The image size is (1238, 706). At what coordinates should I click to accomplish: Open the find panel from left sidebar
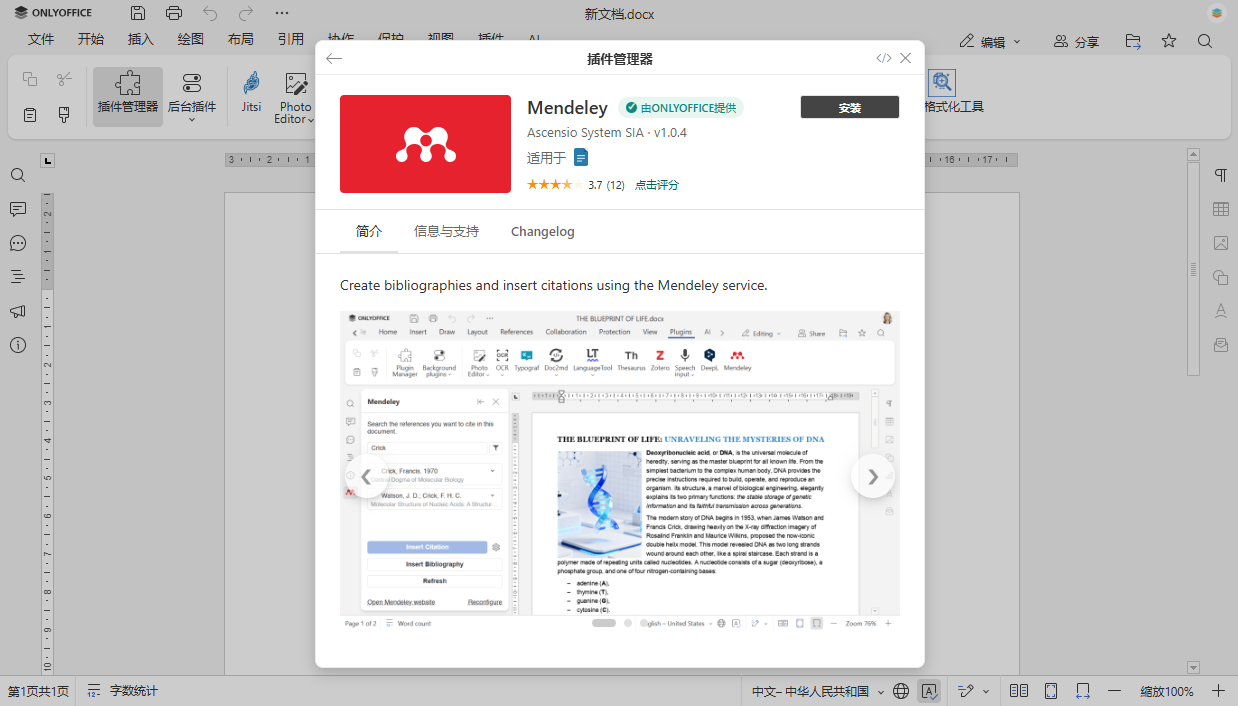[x=18, y=175]
